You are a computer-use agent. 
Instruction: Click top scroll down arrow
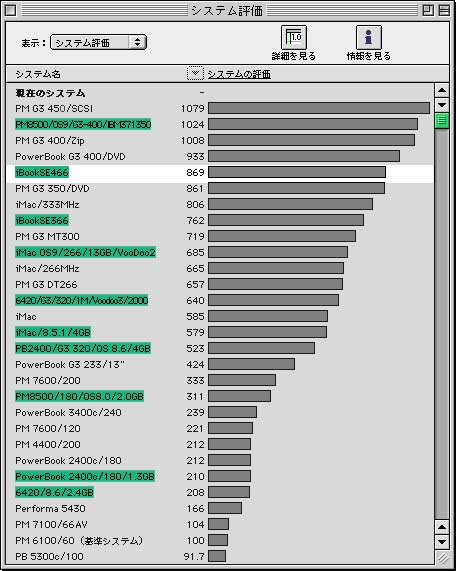coord(442,105)
